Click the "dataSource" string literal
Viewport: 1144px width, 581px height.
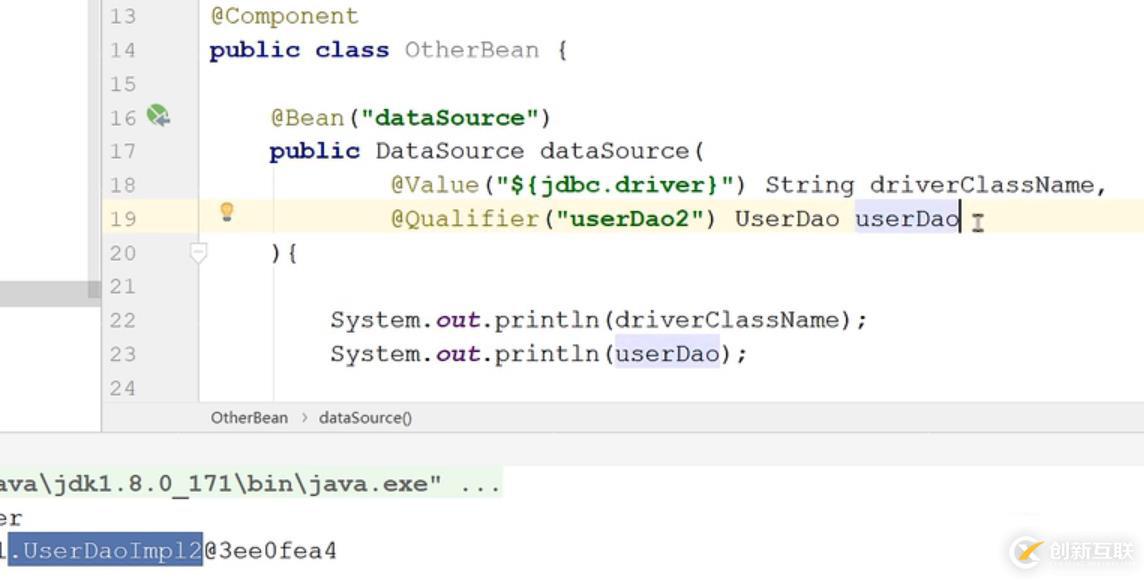pyautogui.click(x=449, y=118)
